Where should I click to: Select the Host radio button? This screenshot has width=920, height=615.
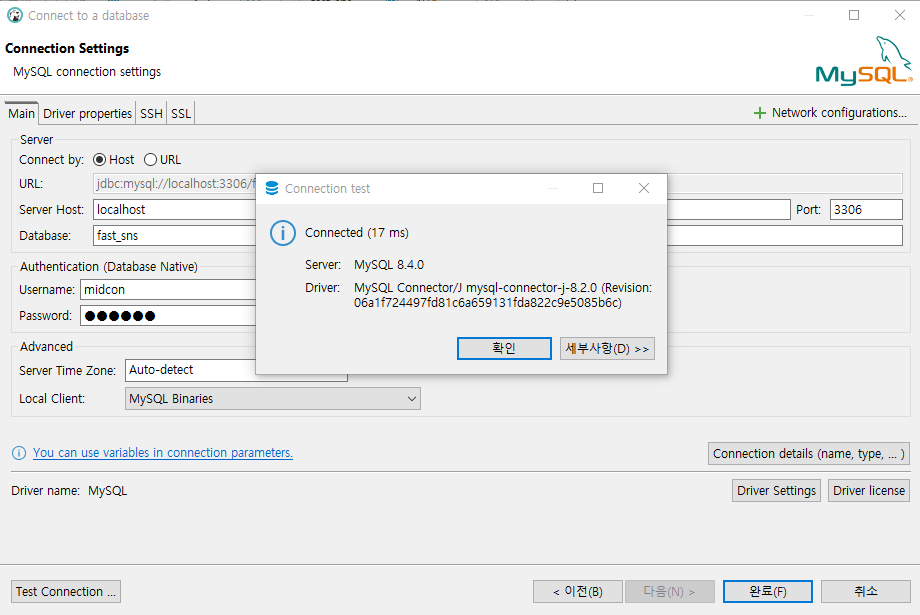coord(100,160)
